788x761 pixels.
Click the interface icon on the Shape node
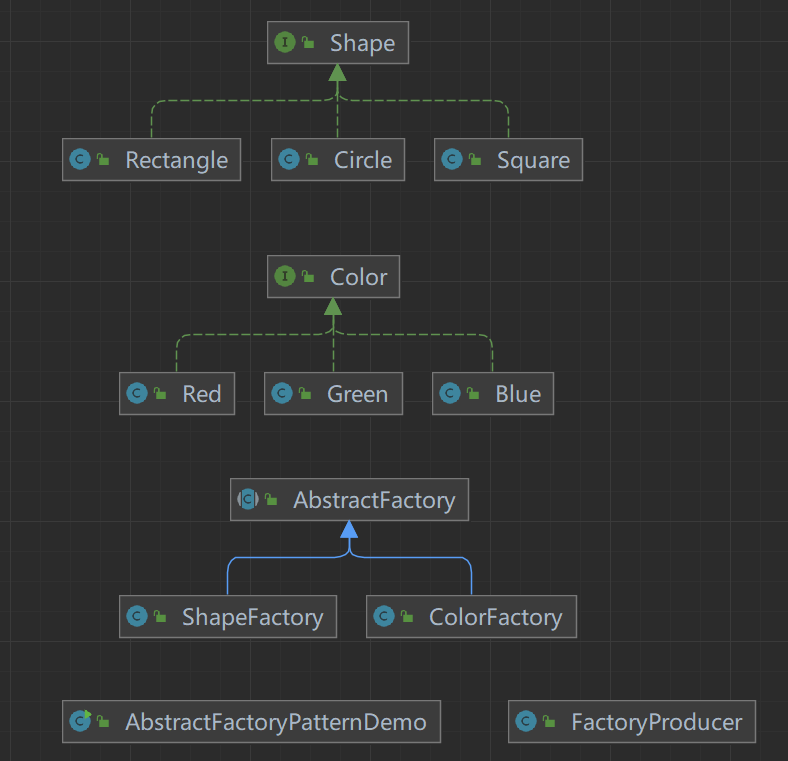(285, 43)
